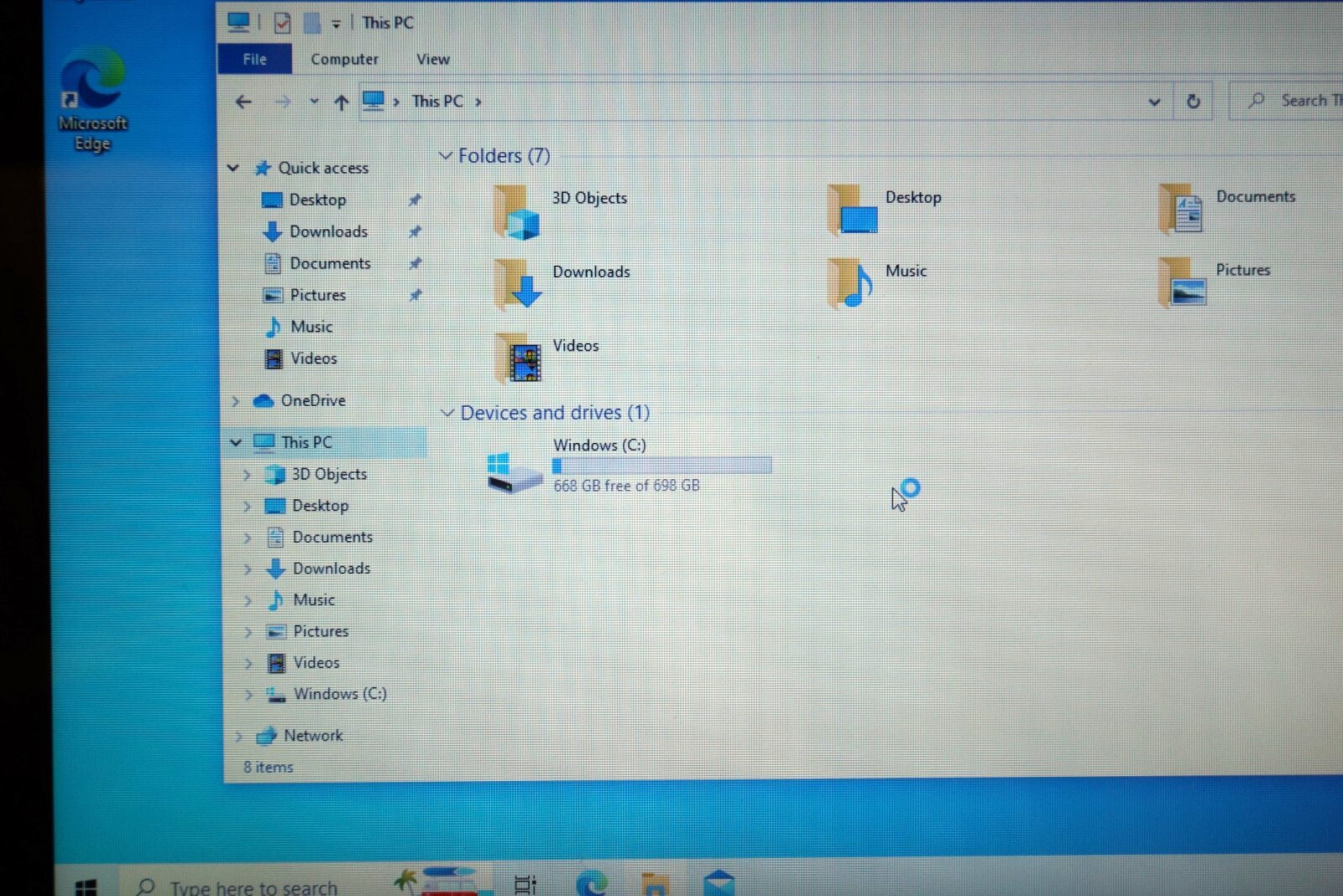The width and height of the screenshot is (1343, 896).
Task: Open Task View from the taskbar
Action: point(525,884)
